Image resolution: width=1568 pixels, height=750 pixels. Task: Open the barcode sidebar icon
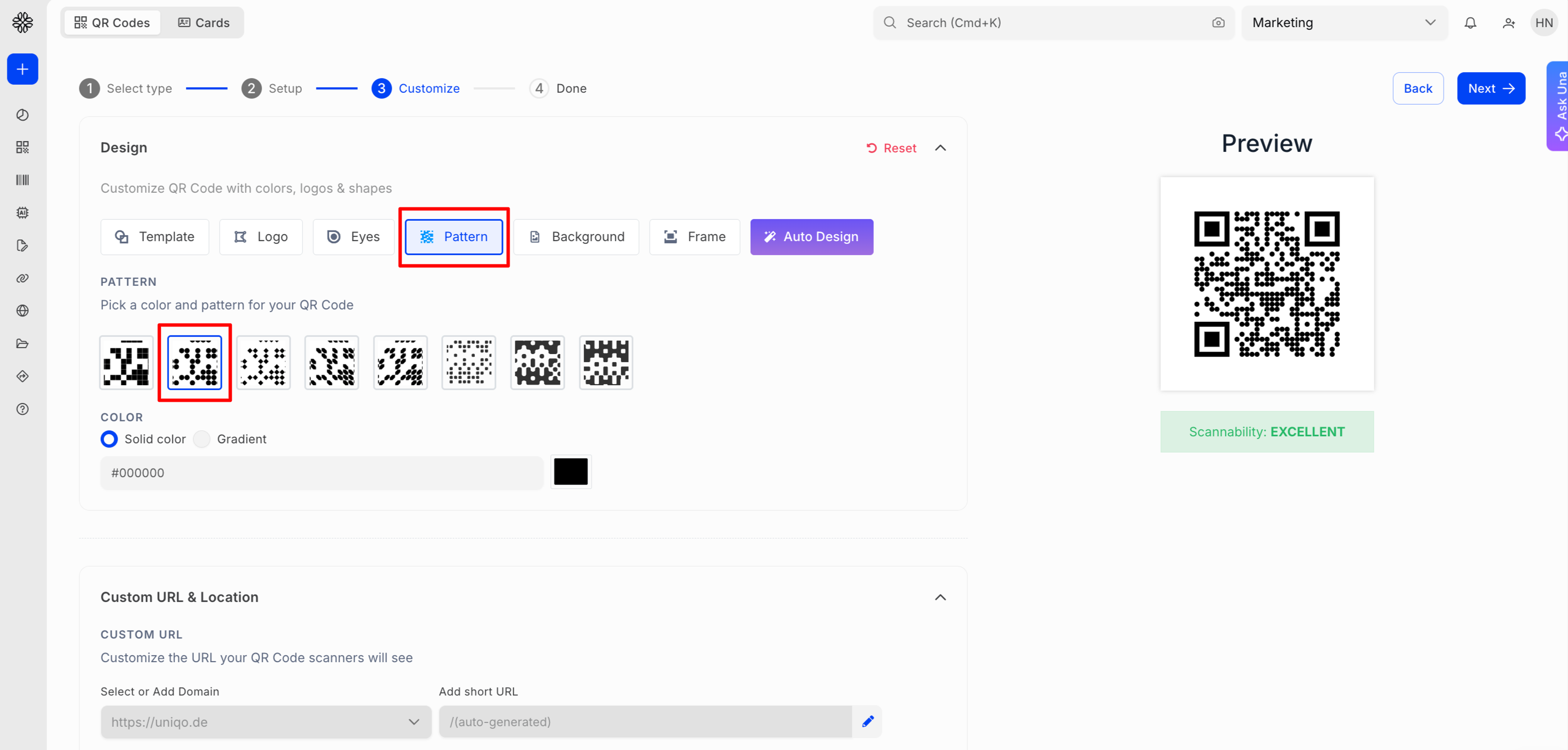(22, 180)
